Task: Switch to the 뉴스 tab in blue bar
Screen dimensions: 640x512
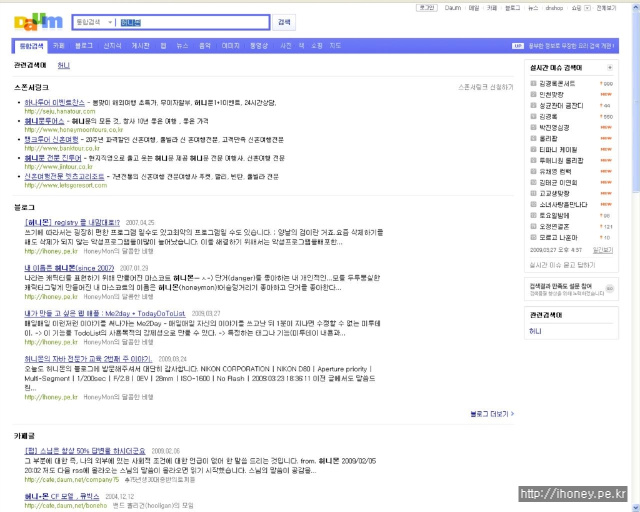Action: [x=182, y=46]
